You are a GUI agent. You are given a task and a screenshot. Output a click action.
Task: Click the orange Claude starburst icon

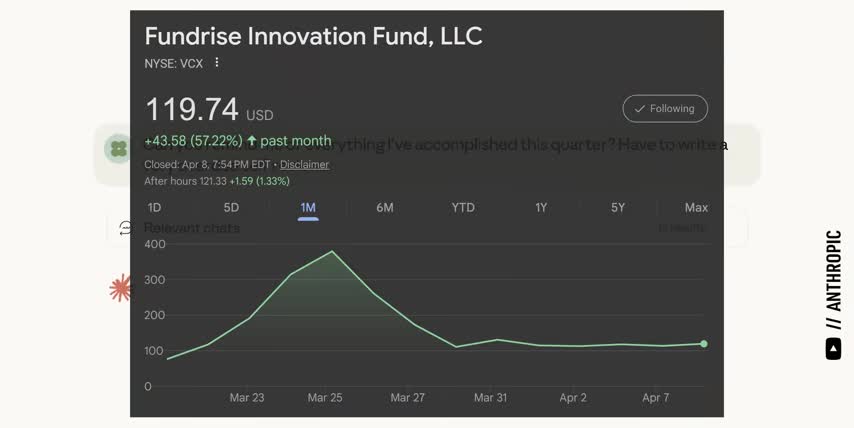click(x=120, y=288)
